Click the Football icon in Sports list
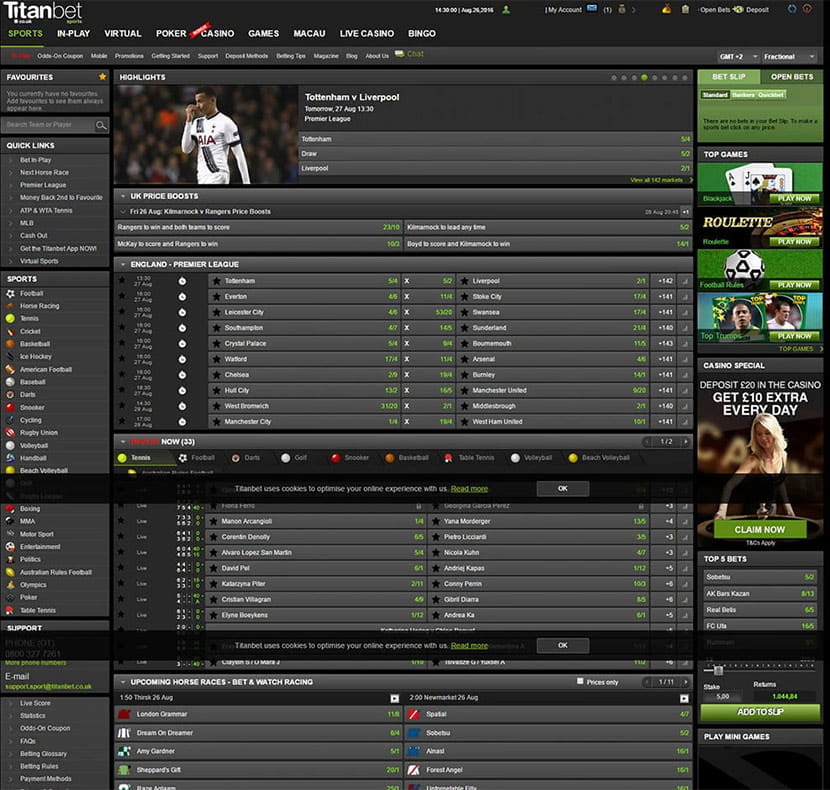Screen dimensions: 830x790 (x=10, y=293)
